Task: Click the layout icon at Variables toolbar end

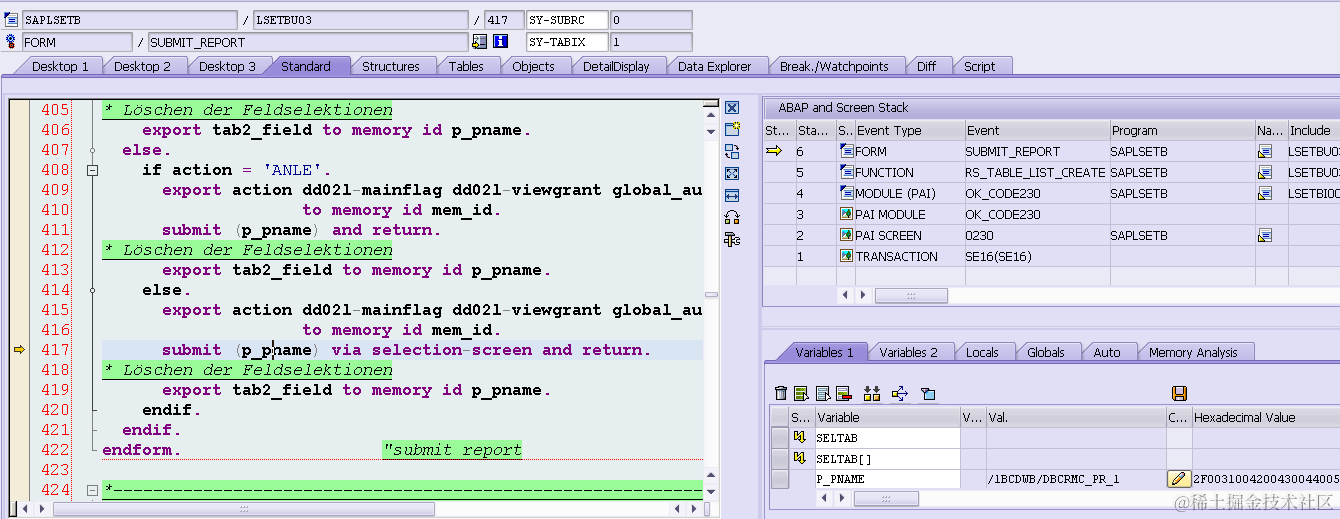Action: point(928,393)
